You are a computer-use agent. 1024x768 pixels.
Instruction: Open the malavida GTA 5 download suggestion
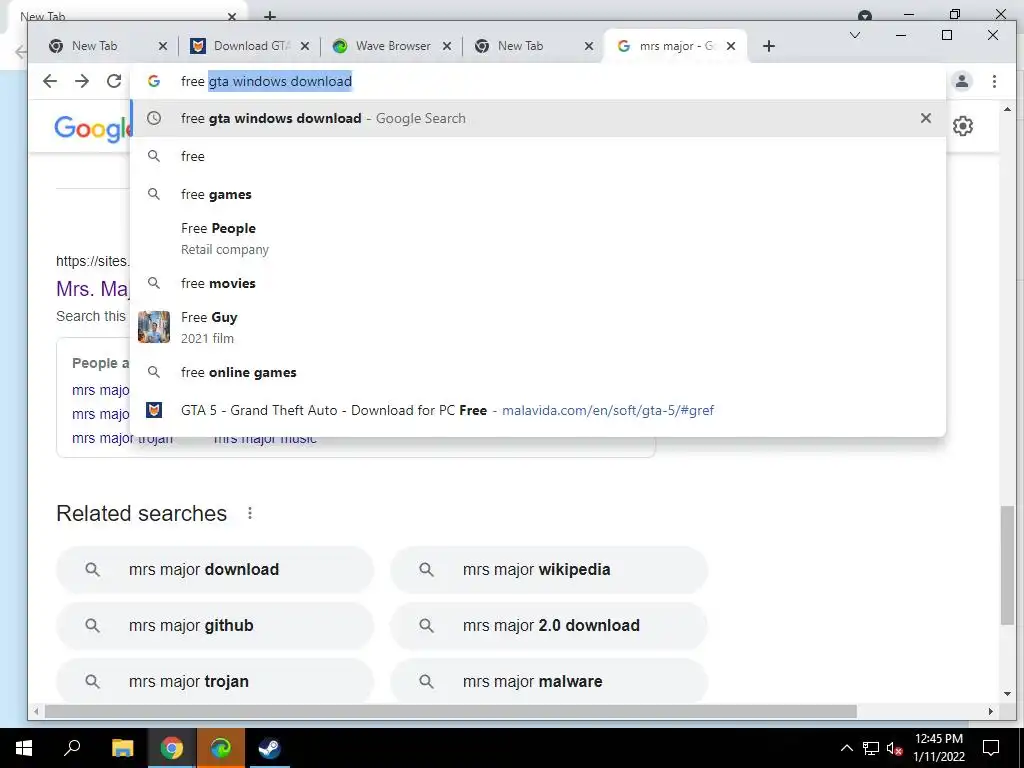click(x=538, y=410)
